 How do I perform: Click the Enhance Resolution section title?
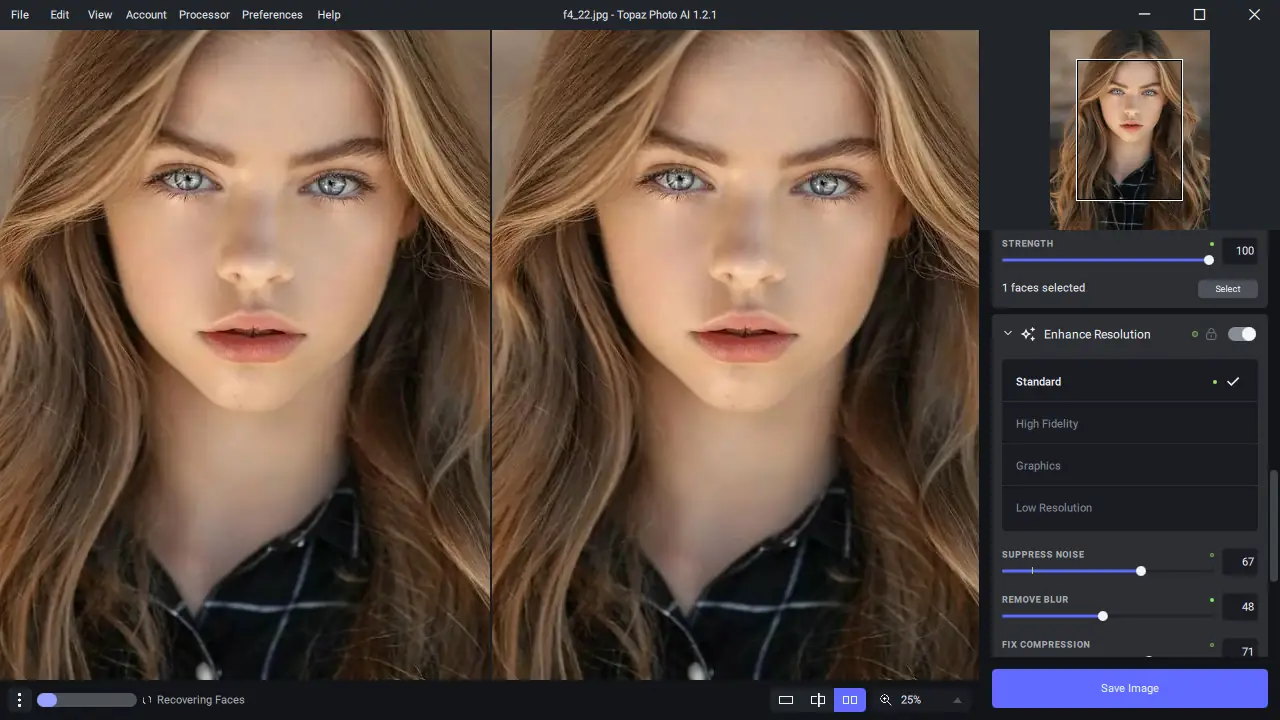pos(1097,334)
